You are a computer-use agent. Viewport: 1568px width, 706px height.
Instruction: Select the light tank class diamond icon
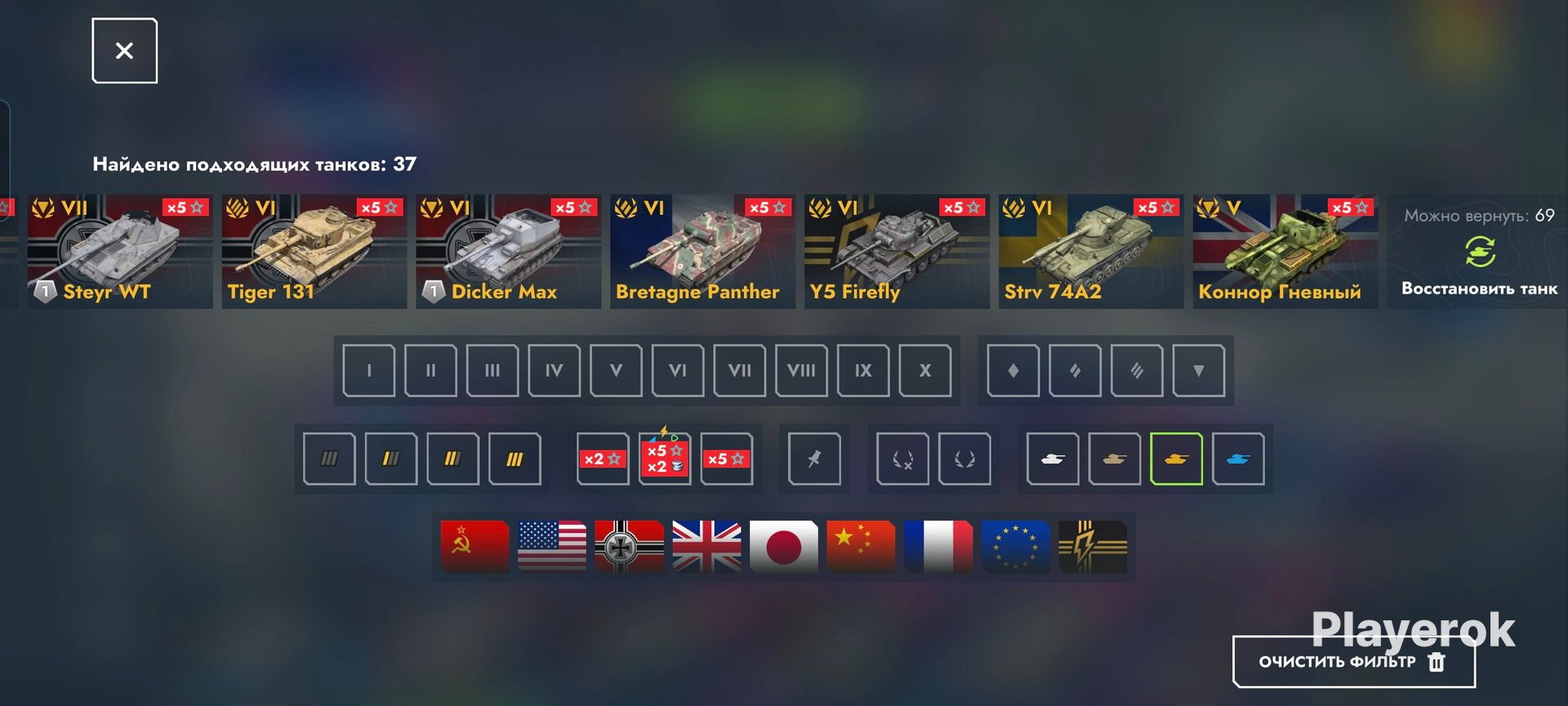[x=1013, y=371]
